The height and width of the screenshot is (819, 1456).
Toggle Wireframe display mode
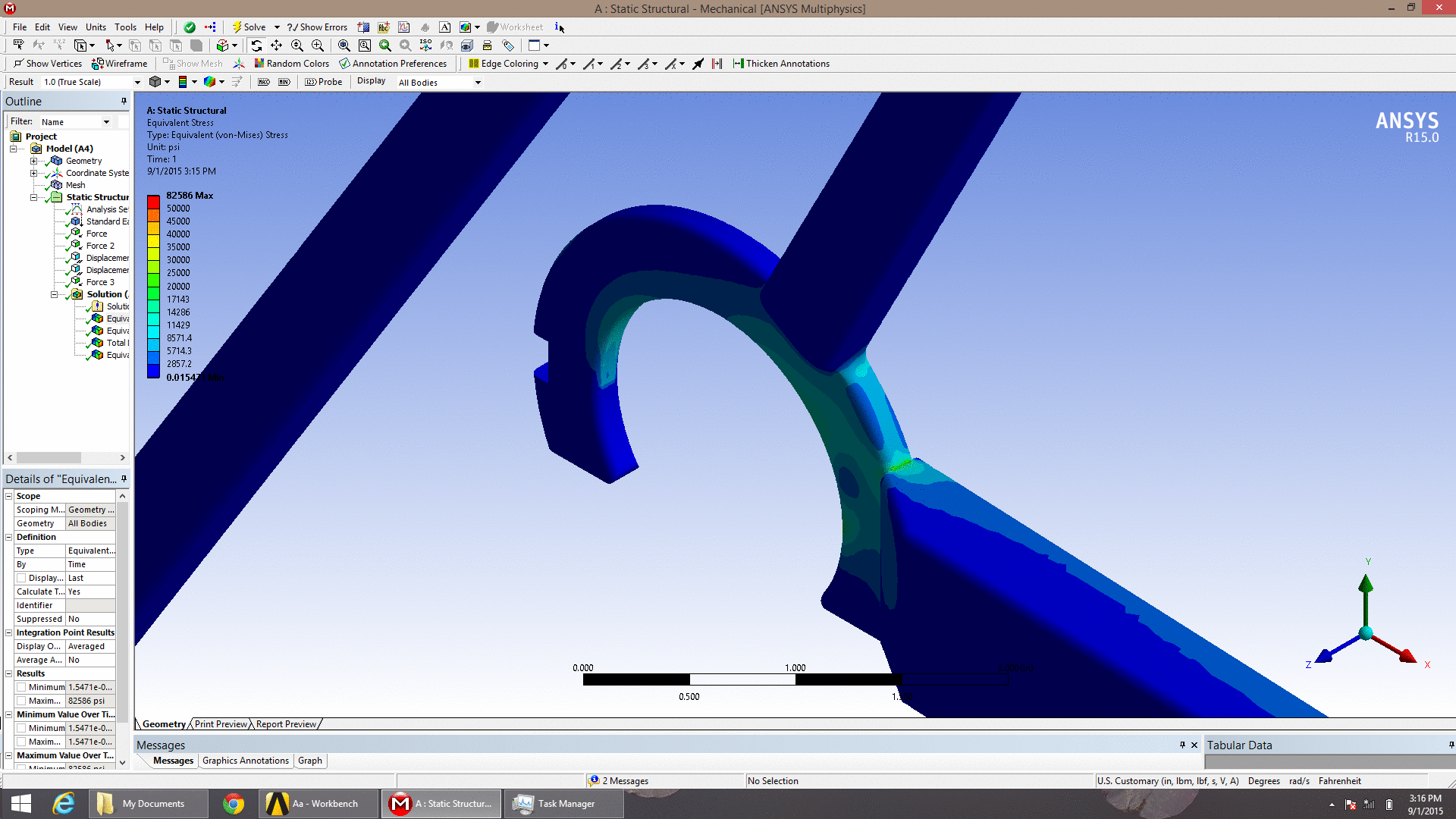pos(119,64)
